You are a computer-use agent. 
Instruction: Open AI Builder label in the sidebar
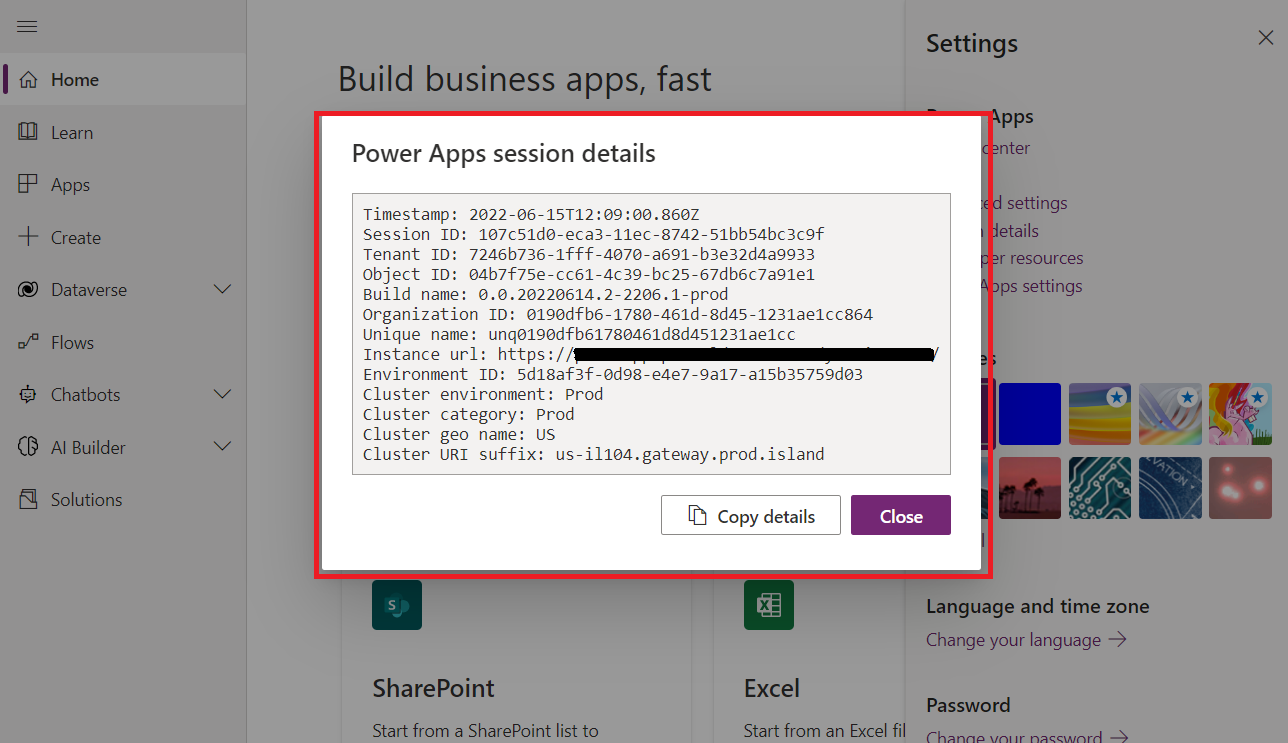pyautogui.click(x=88, y=447)
